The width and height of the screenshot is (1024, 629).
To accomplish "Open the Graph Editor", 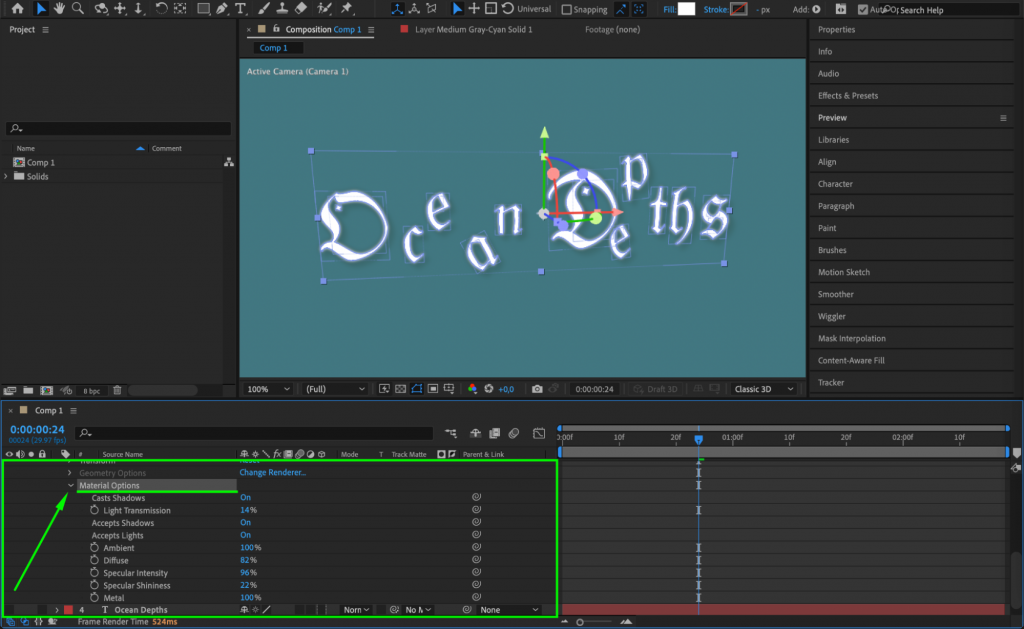I will click(x=539, y=433).
